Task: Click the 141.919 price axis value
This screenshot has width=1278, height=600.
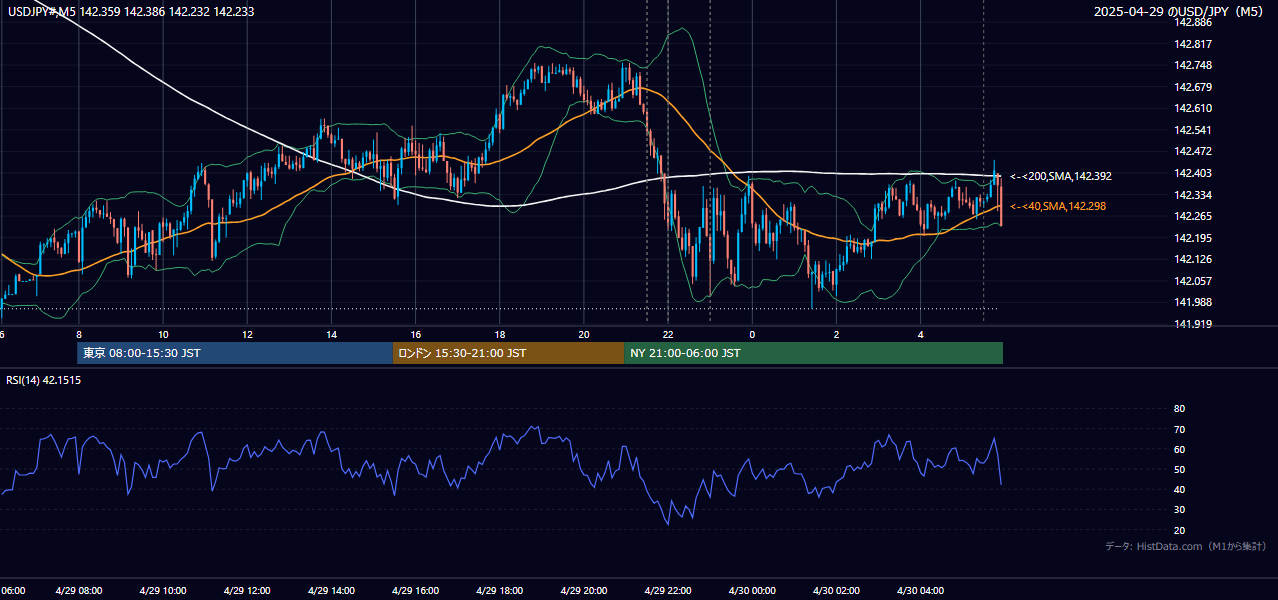Action: (x=1192, y=324)
